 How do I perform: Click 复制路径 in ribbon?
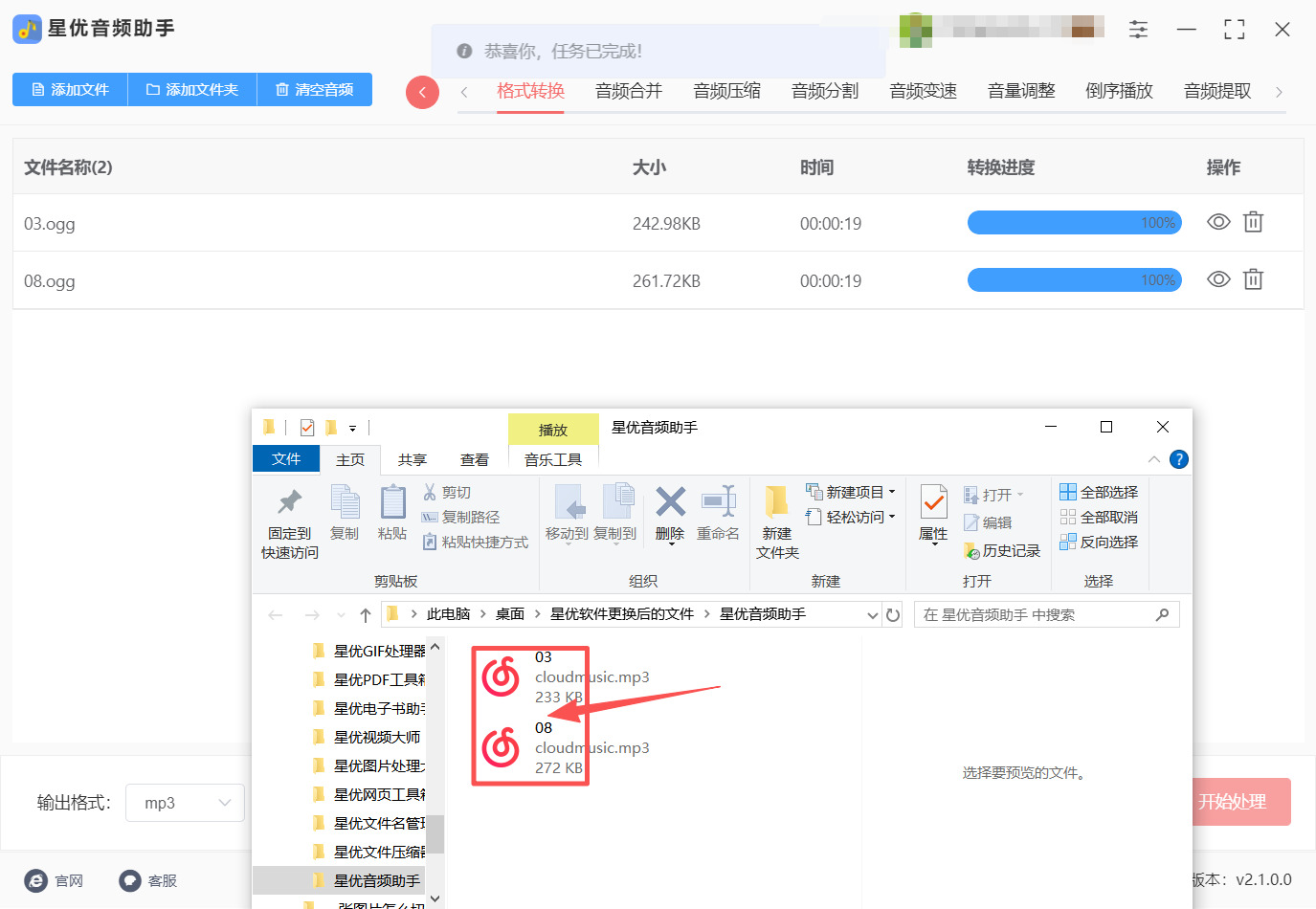pyautogui.click(x=460, y=517)
